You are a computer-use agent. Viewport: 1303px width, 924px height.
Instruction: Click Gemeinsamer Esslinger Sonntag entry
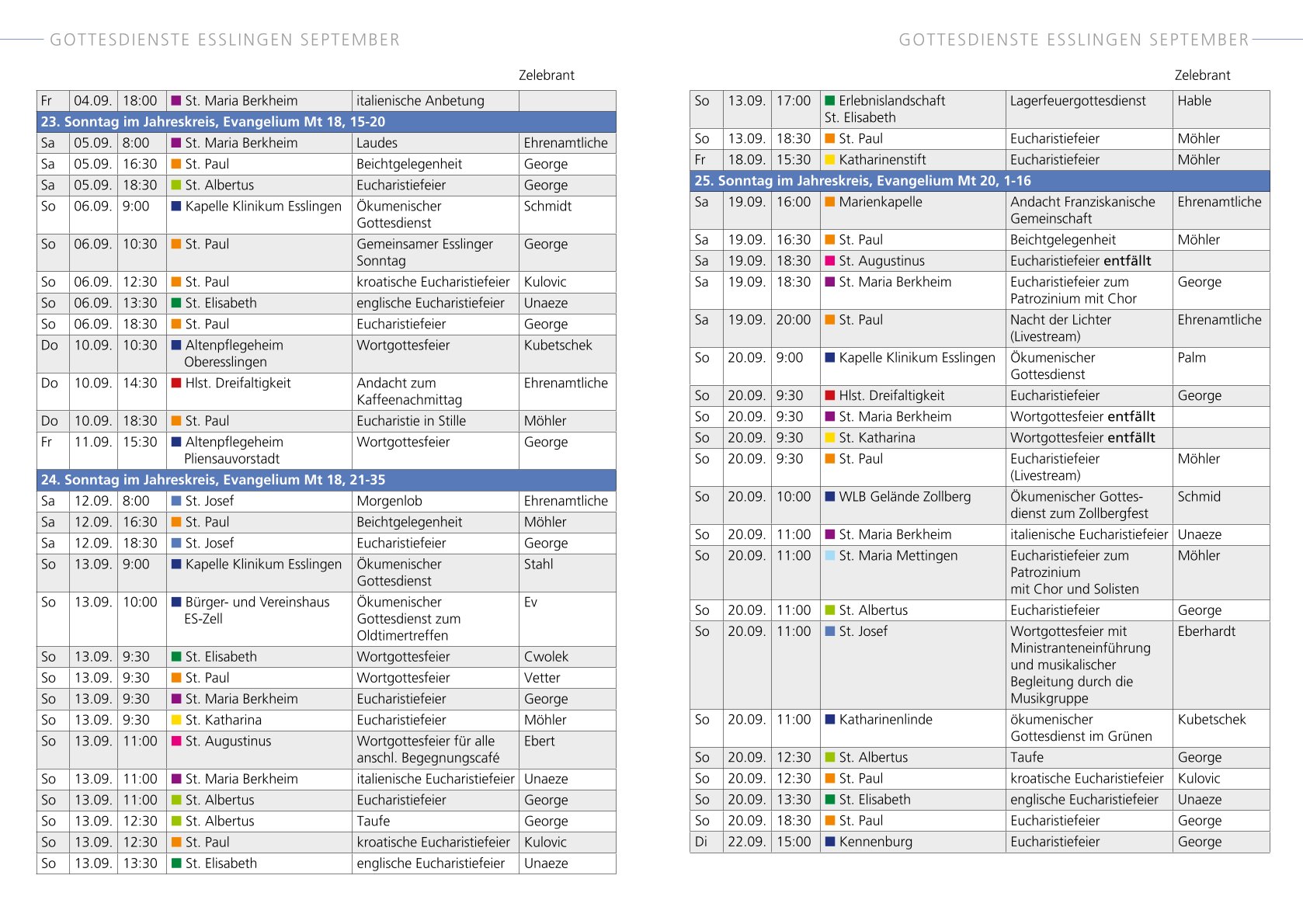(425, 252)
